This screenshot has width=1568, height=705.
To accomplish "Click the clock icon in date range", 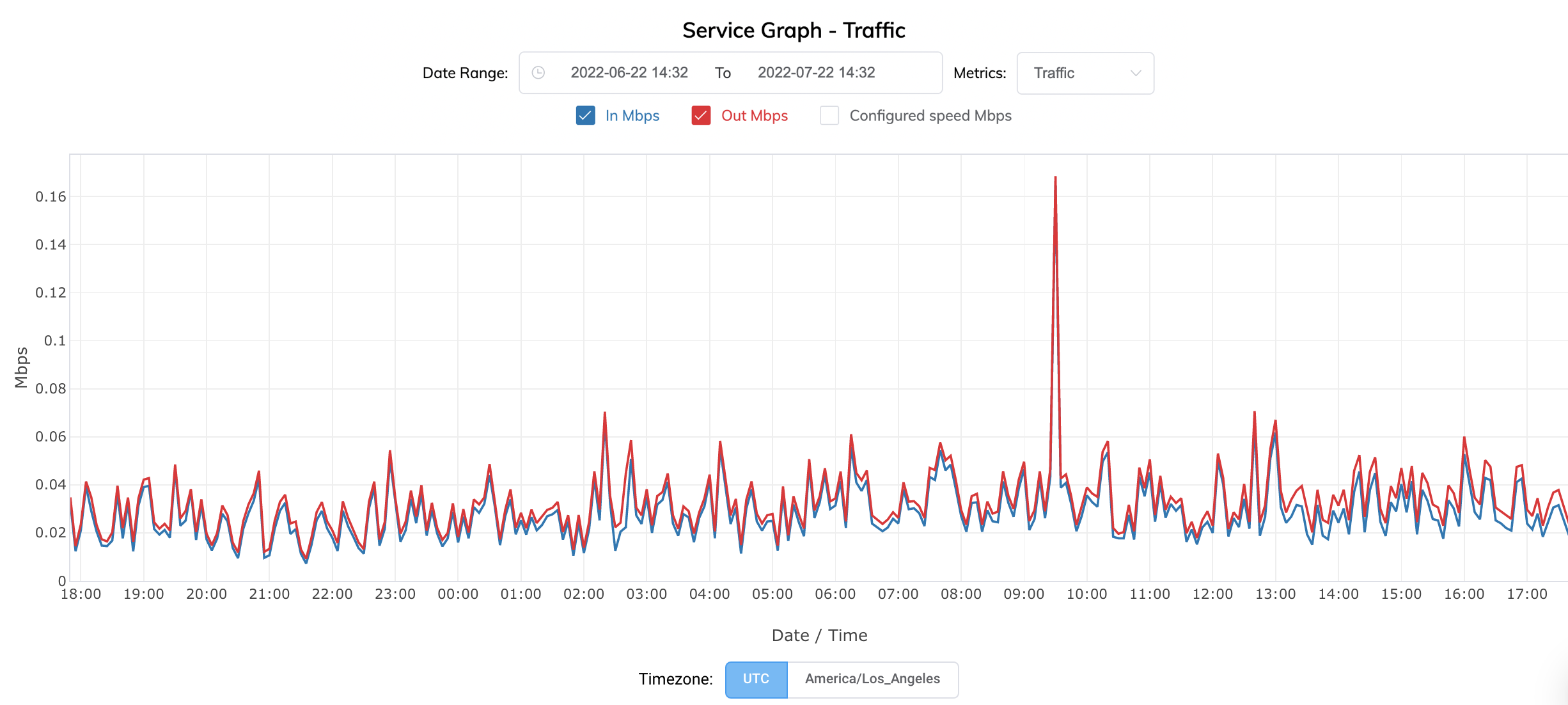I will [538, 73].
